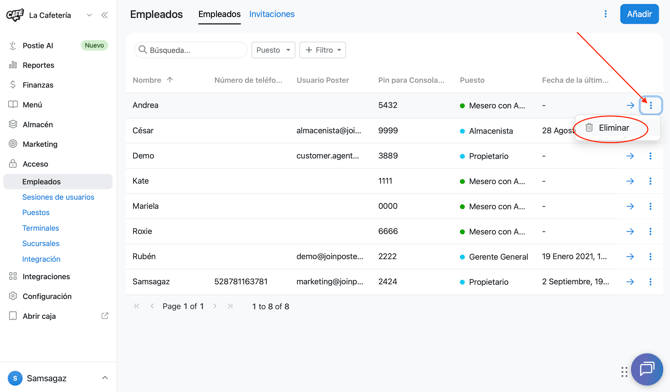Image resolution: width=670 pixels, height=392 pixels.
Task: Click the Acceso lock icon
Action: coord(13,163)
